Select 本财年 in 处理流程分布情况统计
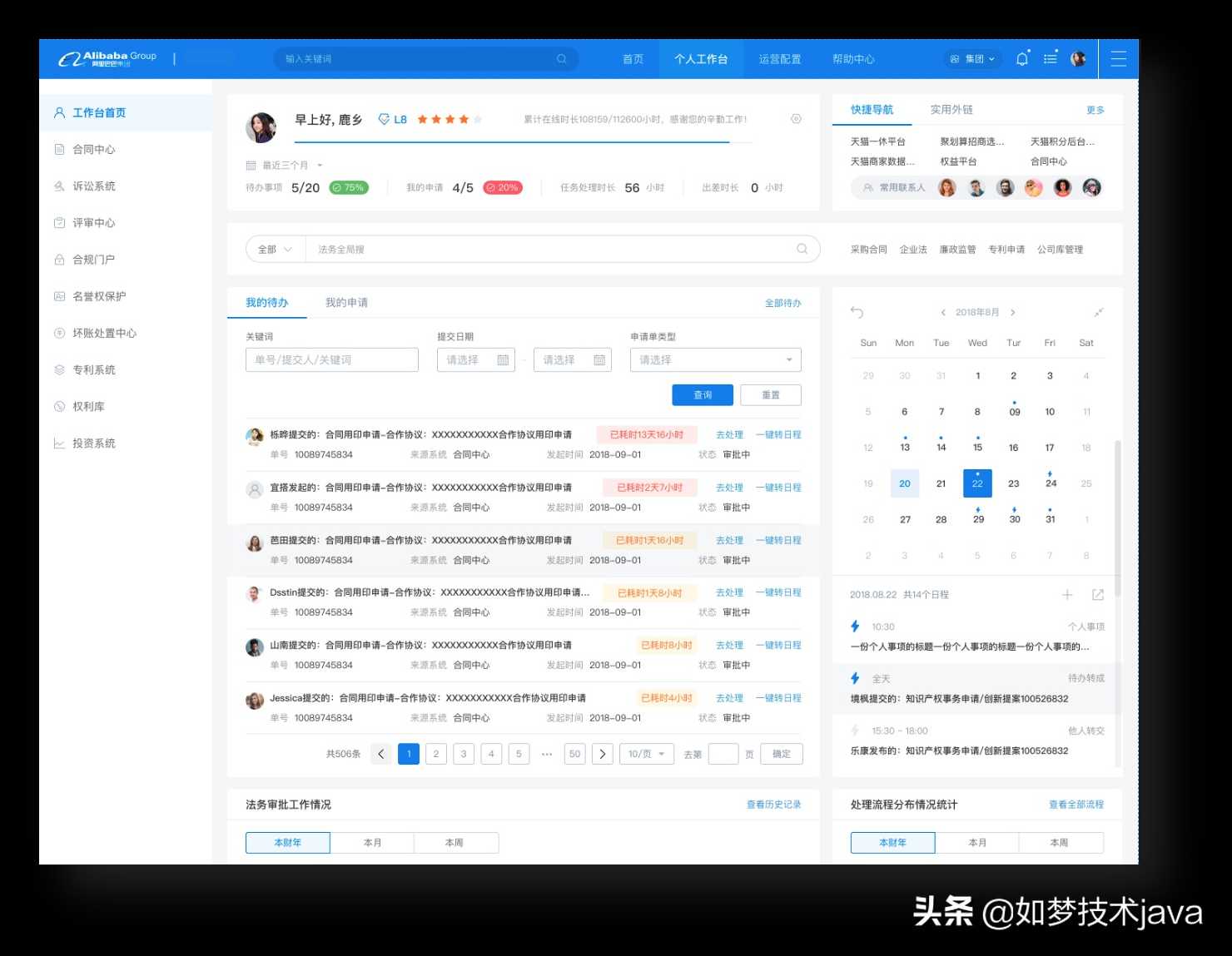Viewport: 1232px width, 956px height. pos(892,843)
